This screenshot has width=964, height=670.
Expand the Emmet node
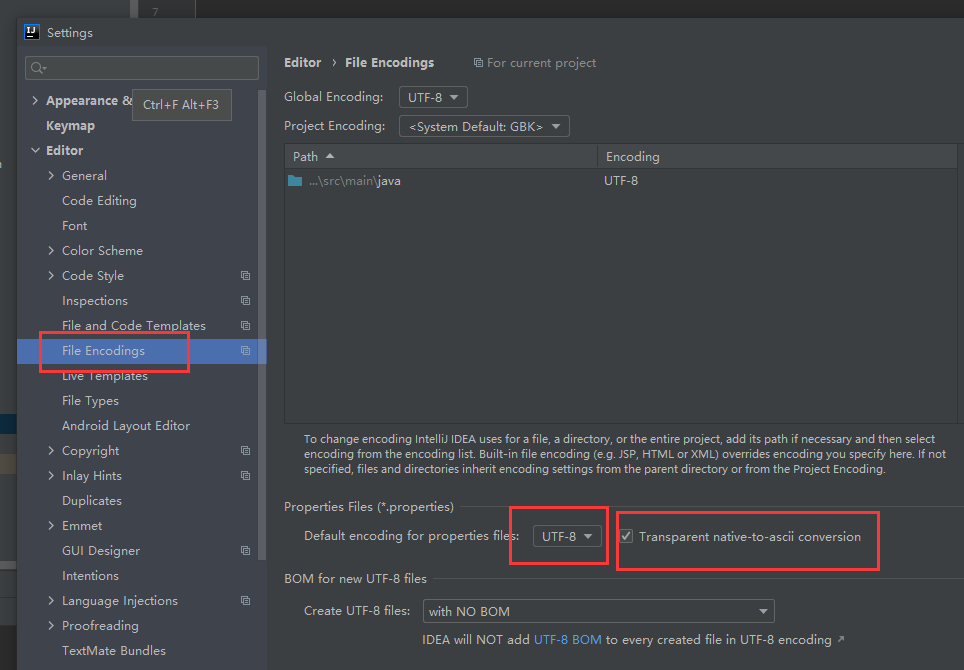tap(51, 526)
